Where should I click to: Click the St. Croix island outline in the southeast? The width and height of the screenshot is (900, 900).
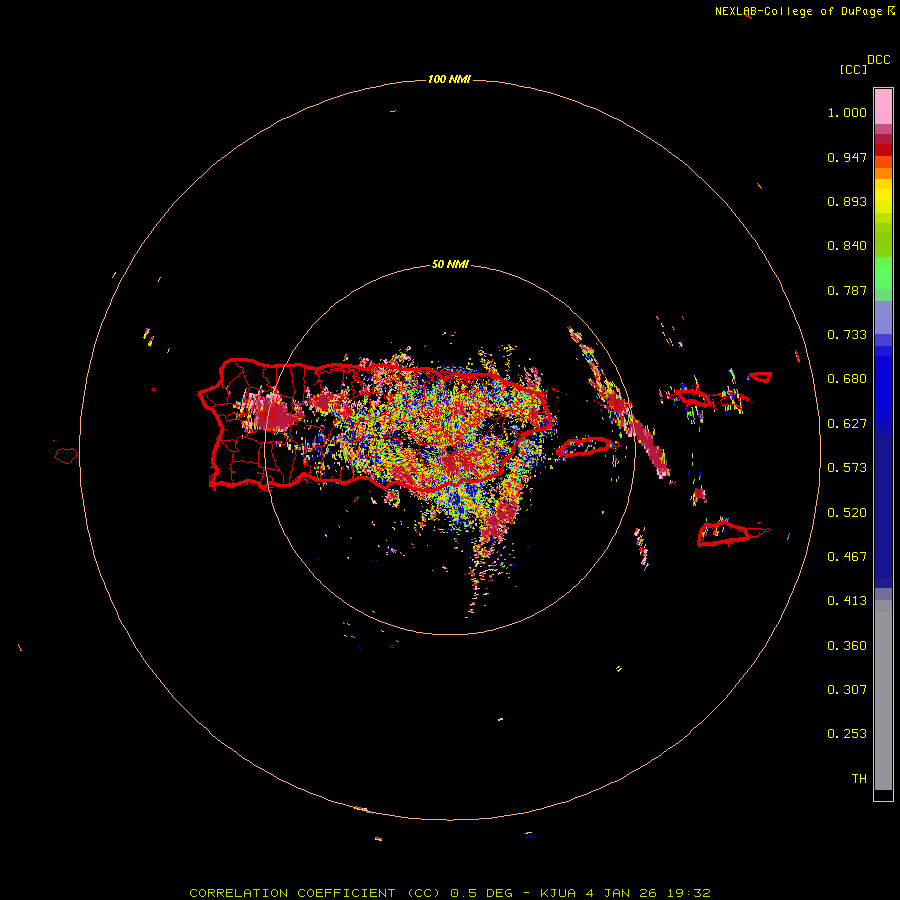tap(724, 534)
